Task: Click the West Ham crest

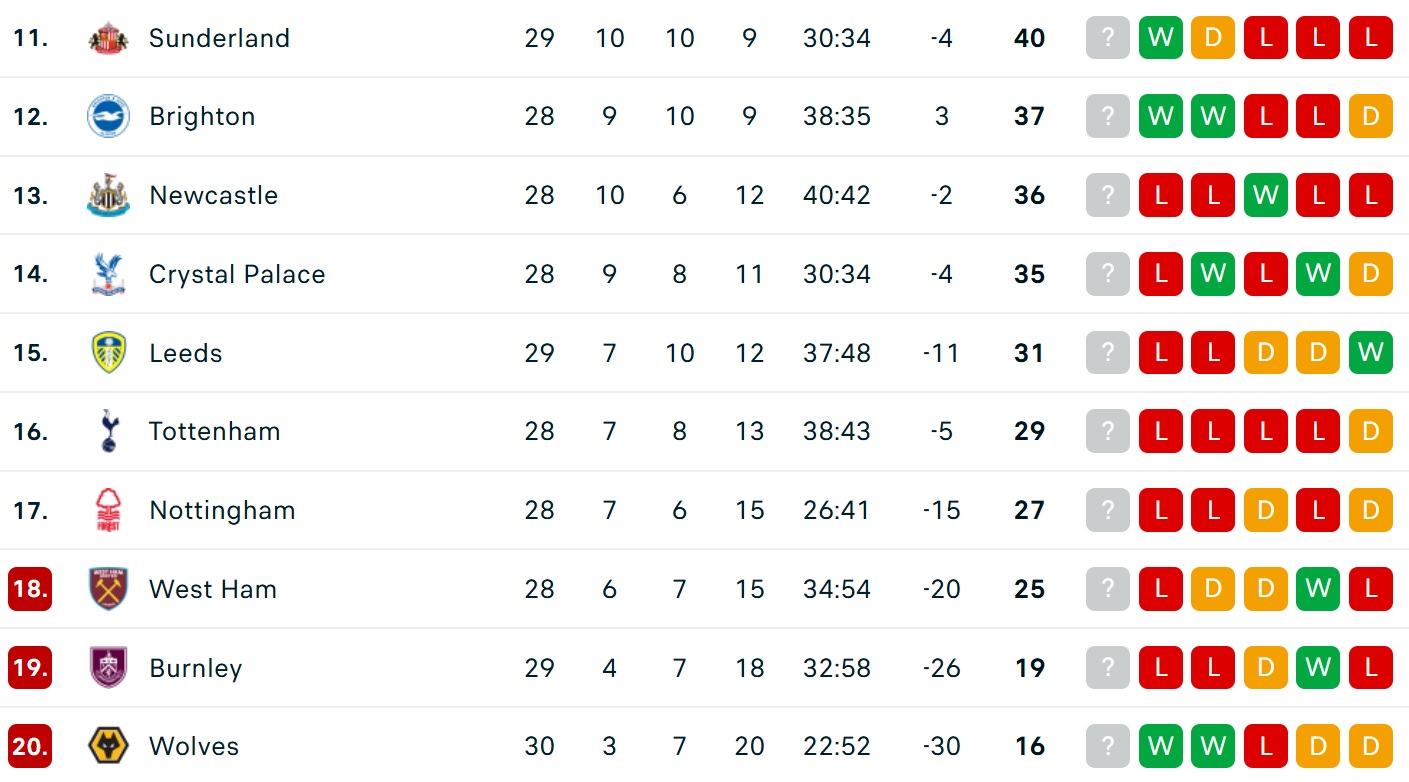Action: tap(108, 589)
